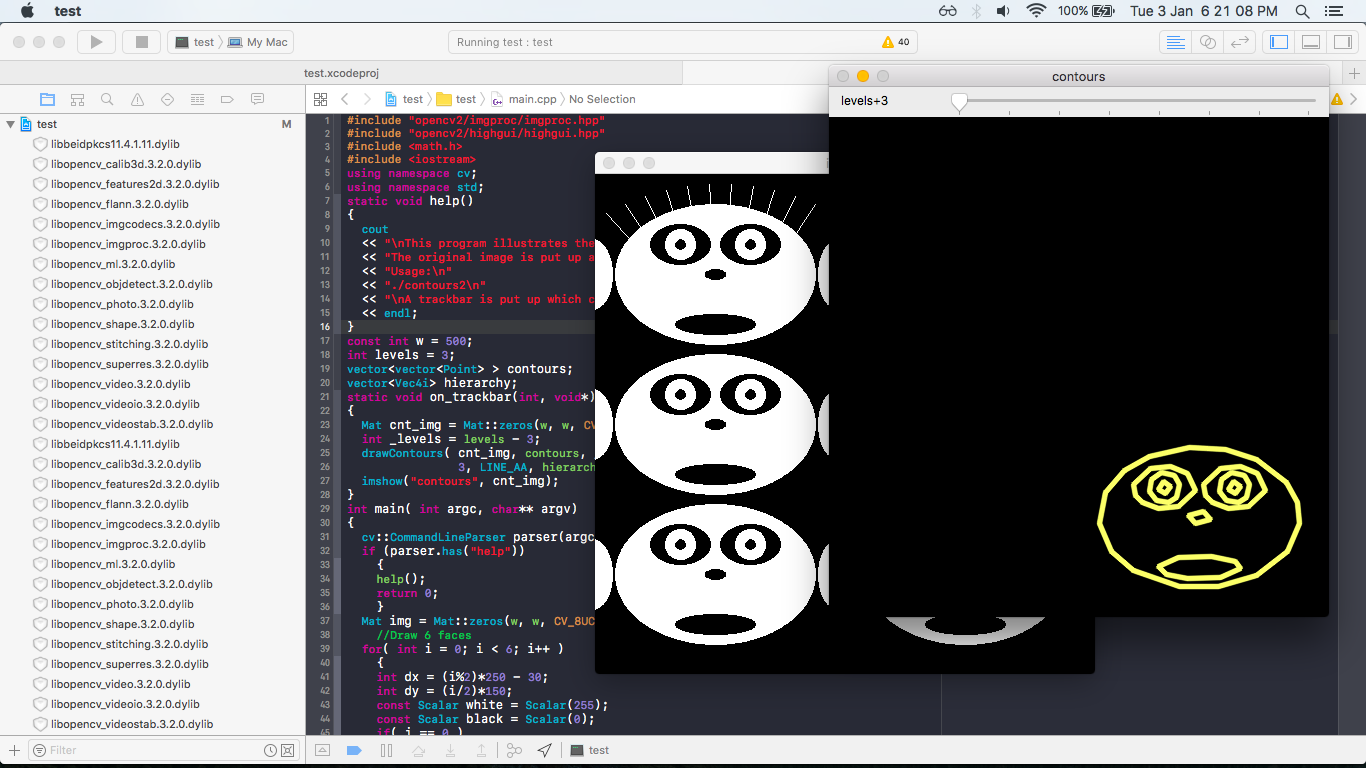Add a new file with the plus button

pyautogui.click(x=14, y=750)
